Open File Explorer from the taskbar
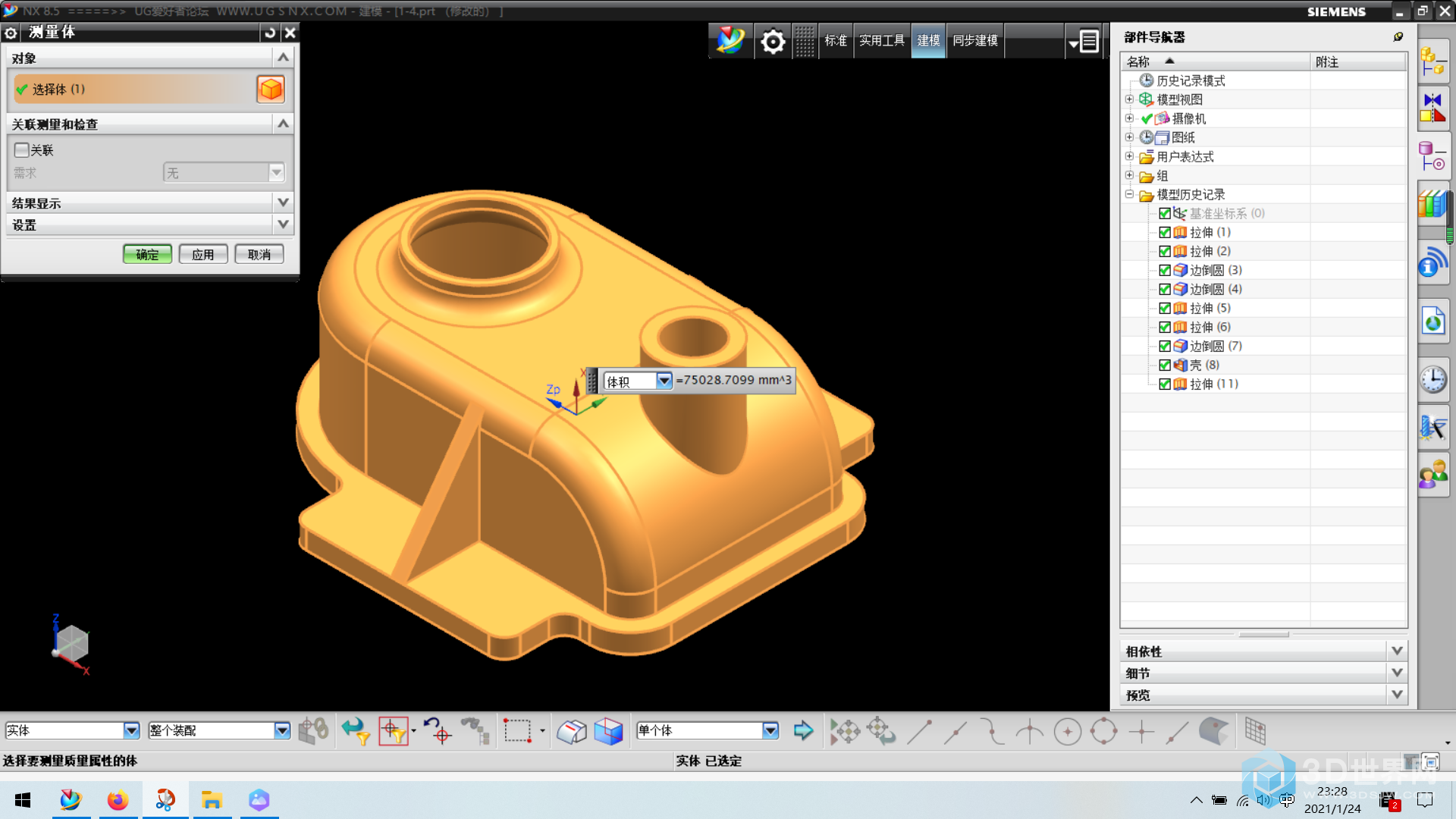Viewport: 1456px width, 819px height. pos(212,800)
